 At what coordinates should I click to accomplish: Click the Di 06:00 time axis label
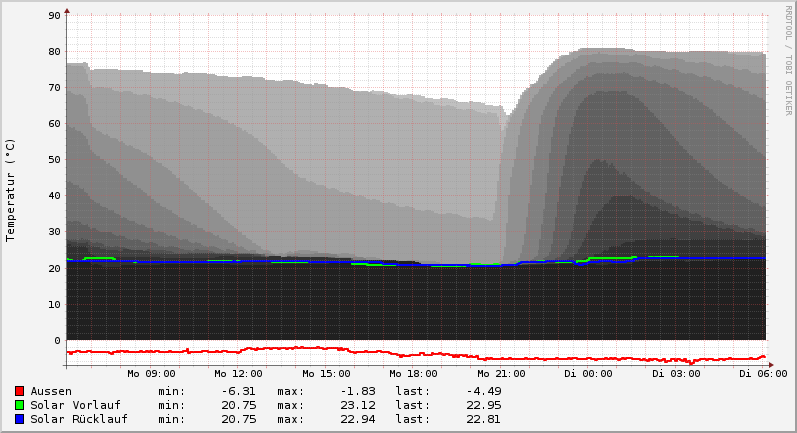pyautogui.click(x=762, y=373)
